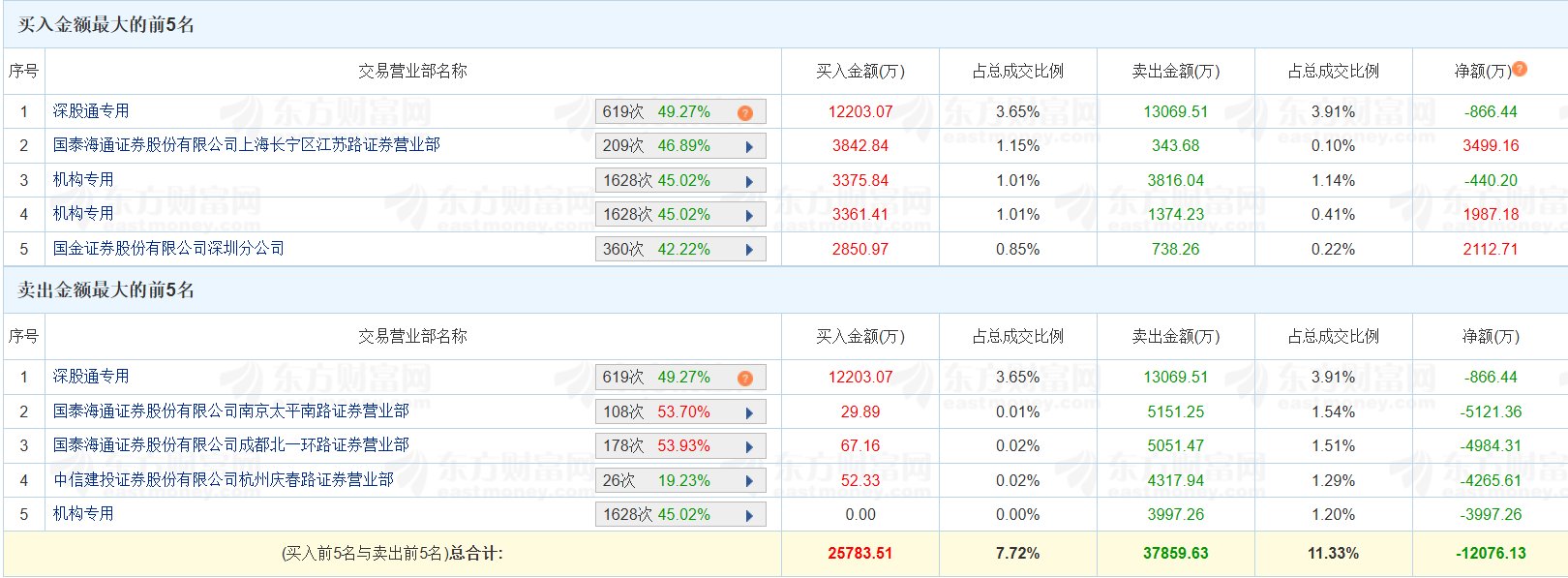Image resolution: width=1568 pixels, height=578 pixels.
Task: Select total net amount -12076.13
Action: (x=1491, y=554)
